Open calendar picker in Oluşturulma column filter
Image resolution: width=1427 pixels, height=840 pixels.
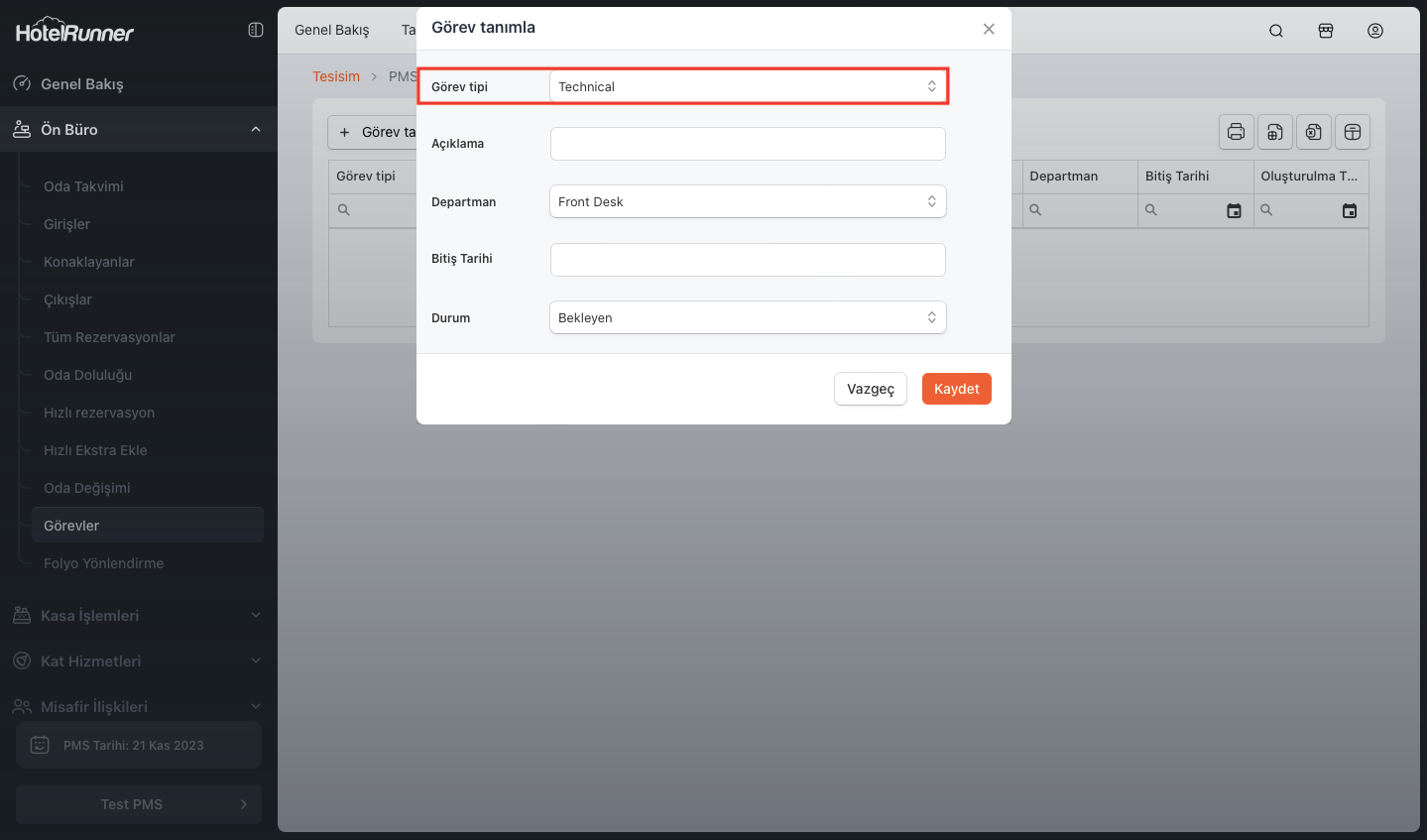click(x=1350, y=210)
